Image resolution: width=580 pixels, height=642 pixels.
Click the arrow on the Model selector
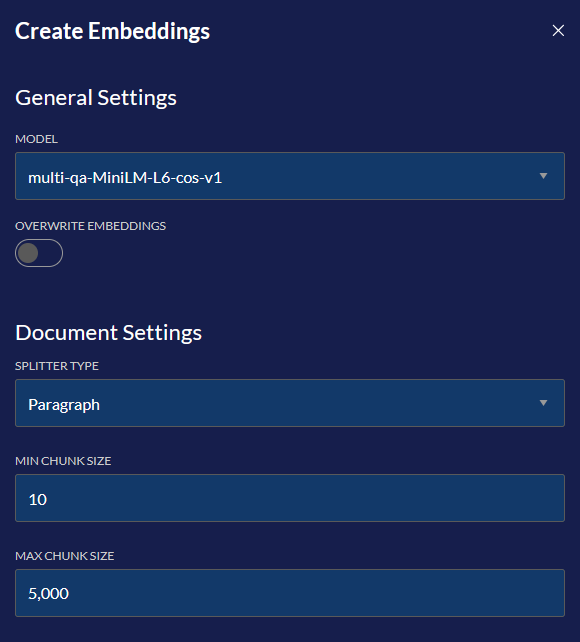[543, 176]
